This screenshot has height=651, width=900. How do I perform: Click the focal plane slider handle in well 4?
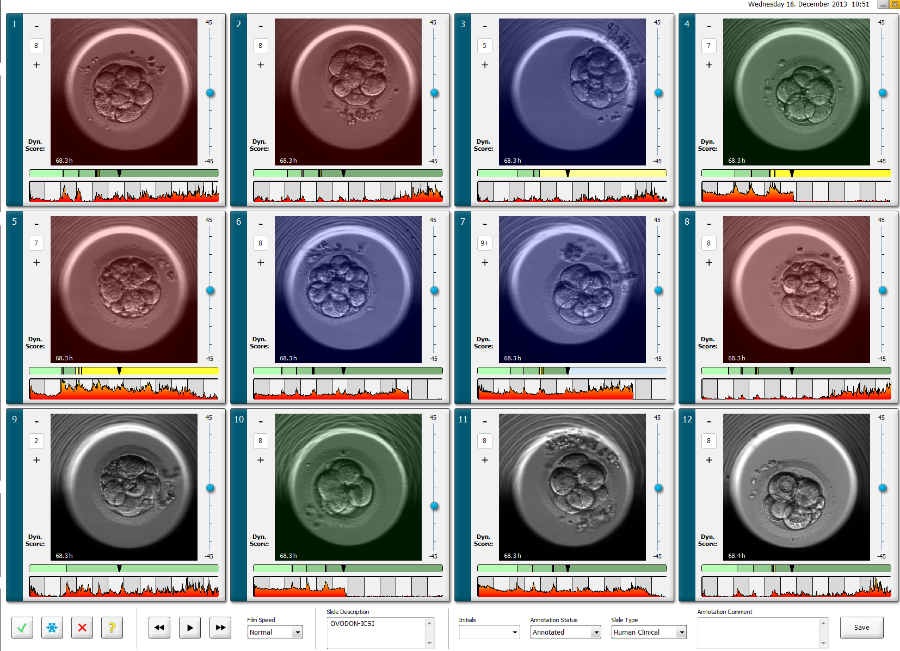point(882,93)
